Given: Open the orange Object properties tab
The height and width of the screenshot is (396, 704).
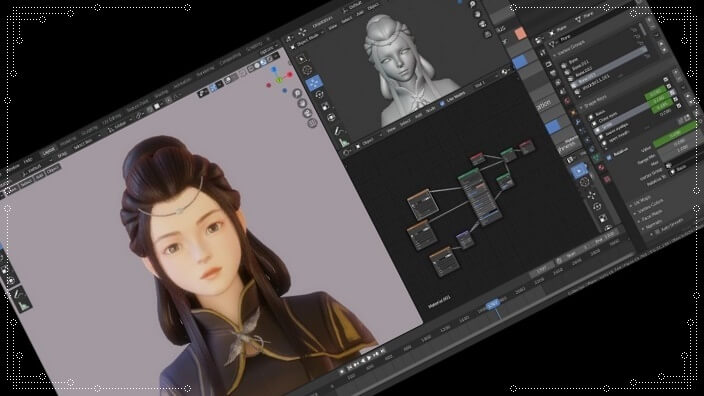Looking at the screenshot, I should tap(573, 112).
